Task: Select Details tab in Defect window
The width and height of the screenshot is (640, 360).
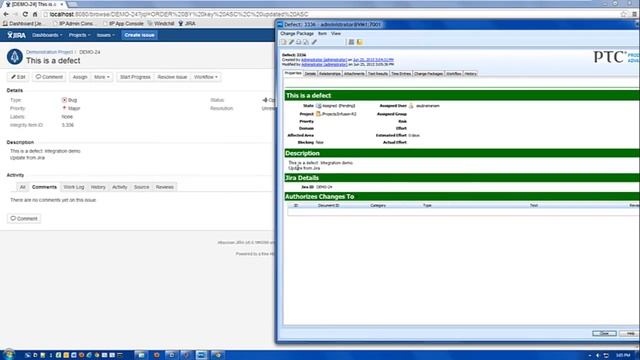Action: tap(310, 74)
